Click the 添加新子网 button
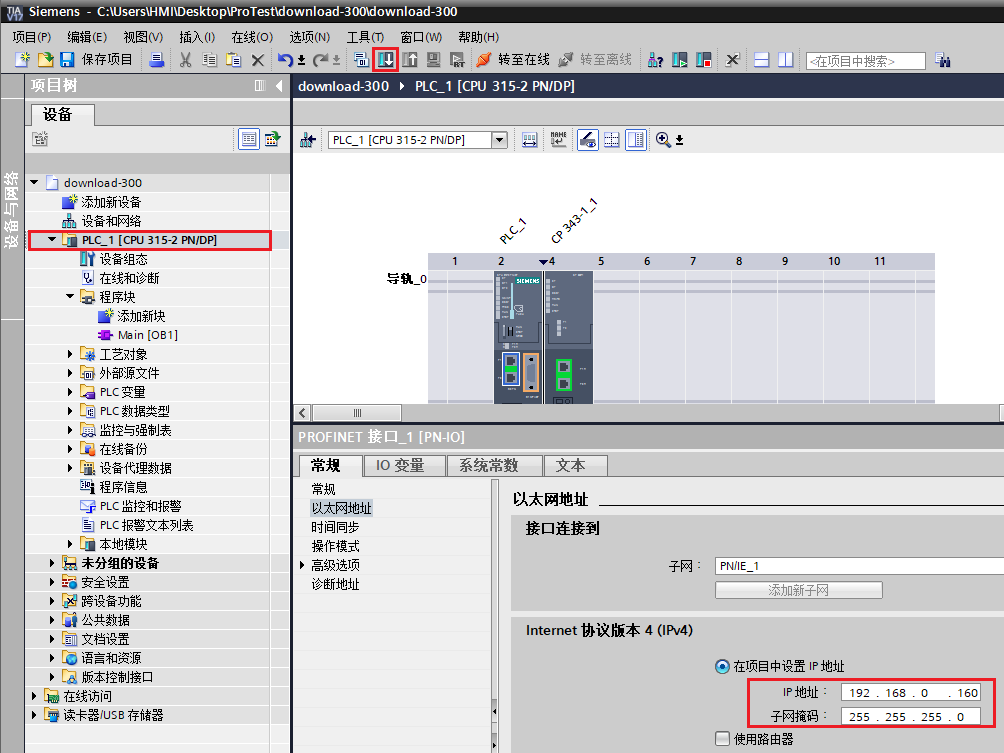The image size is (1004, 753). [x=798, y=590]
